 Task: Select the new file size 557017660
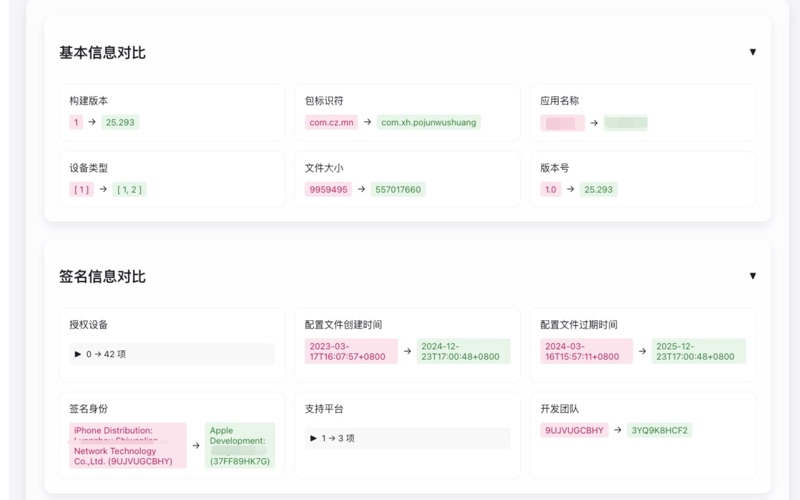(397, 189)
